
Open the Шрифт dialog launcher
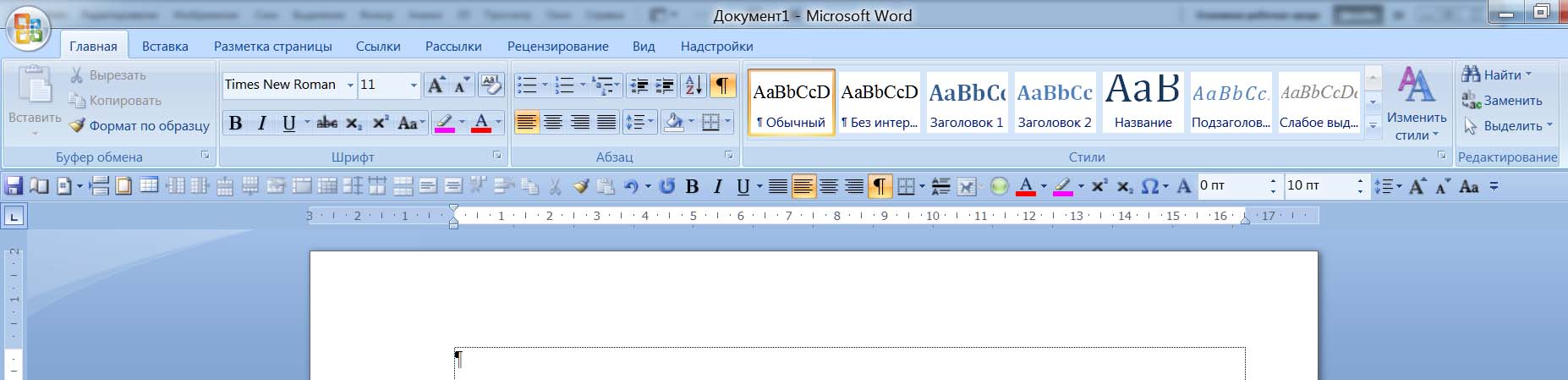(497, 156)
